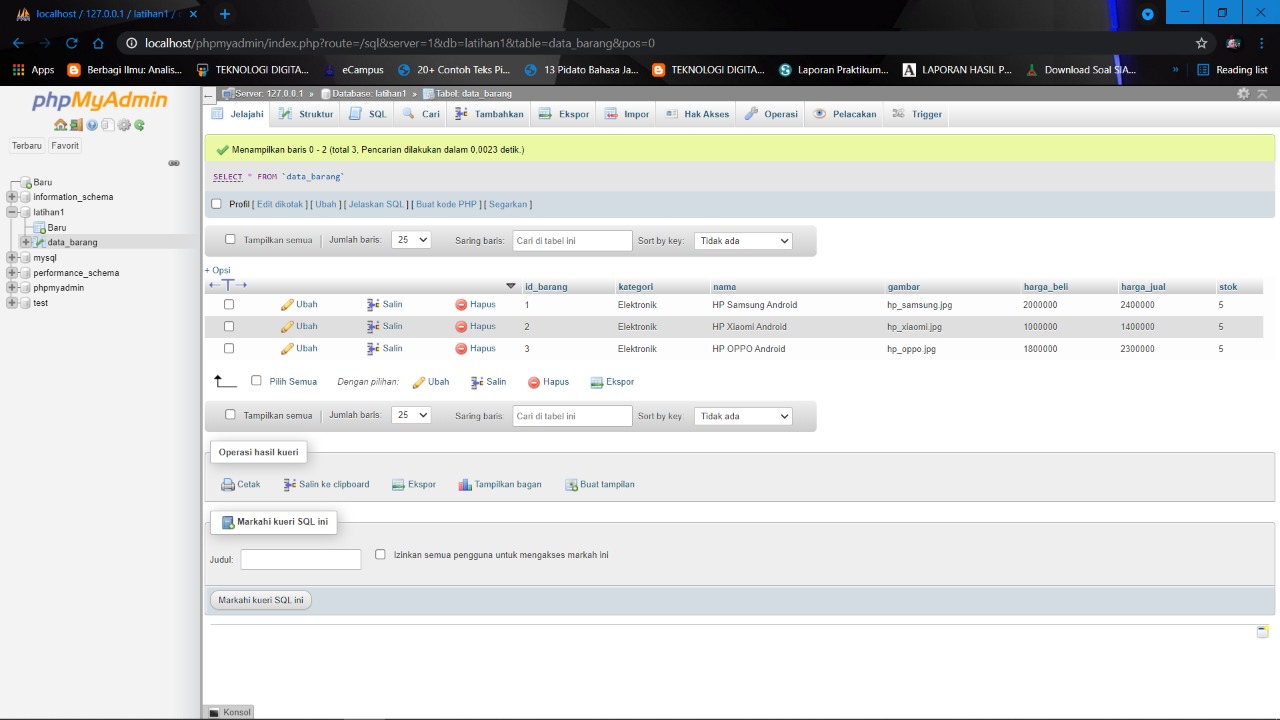This screenshot has height=720, width=1280.
Task: Open Chrome three-dot menu
Action: point(1263,43)
